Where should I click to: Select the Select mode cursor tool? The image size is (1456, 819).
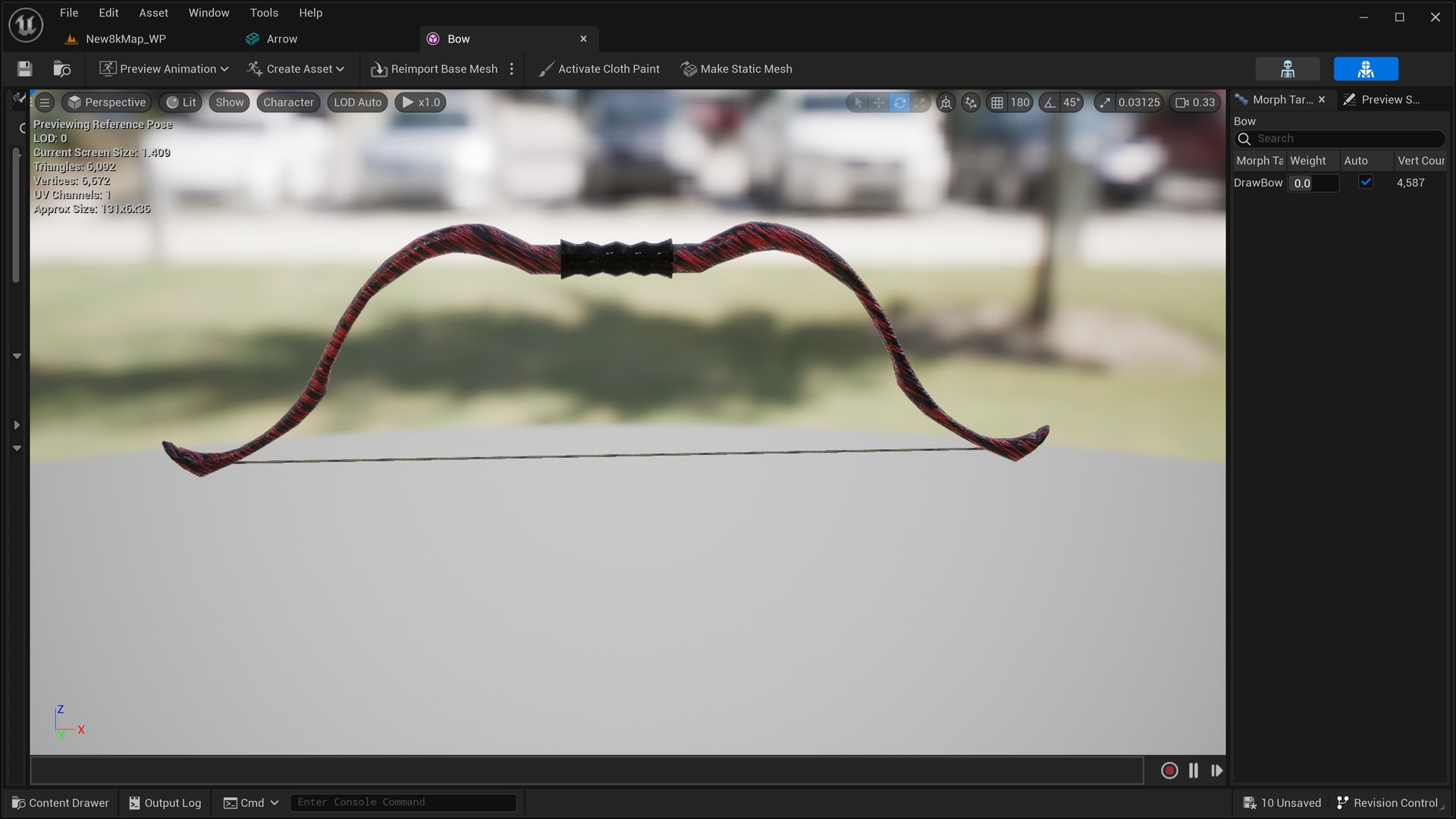click(x=858, y=102)
